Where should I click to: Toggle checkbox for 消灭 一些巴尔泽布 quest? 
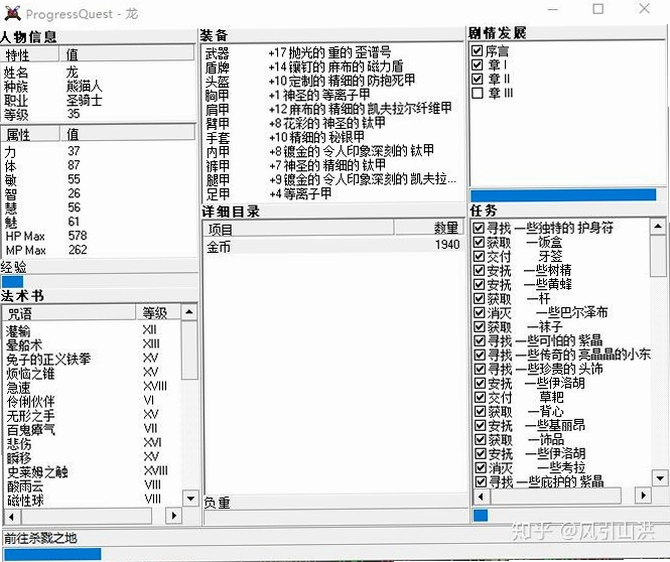click(479, 313)
